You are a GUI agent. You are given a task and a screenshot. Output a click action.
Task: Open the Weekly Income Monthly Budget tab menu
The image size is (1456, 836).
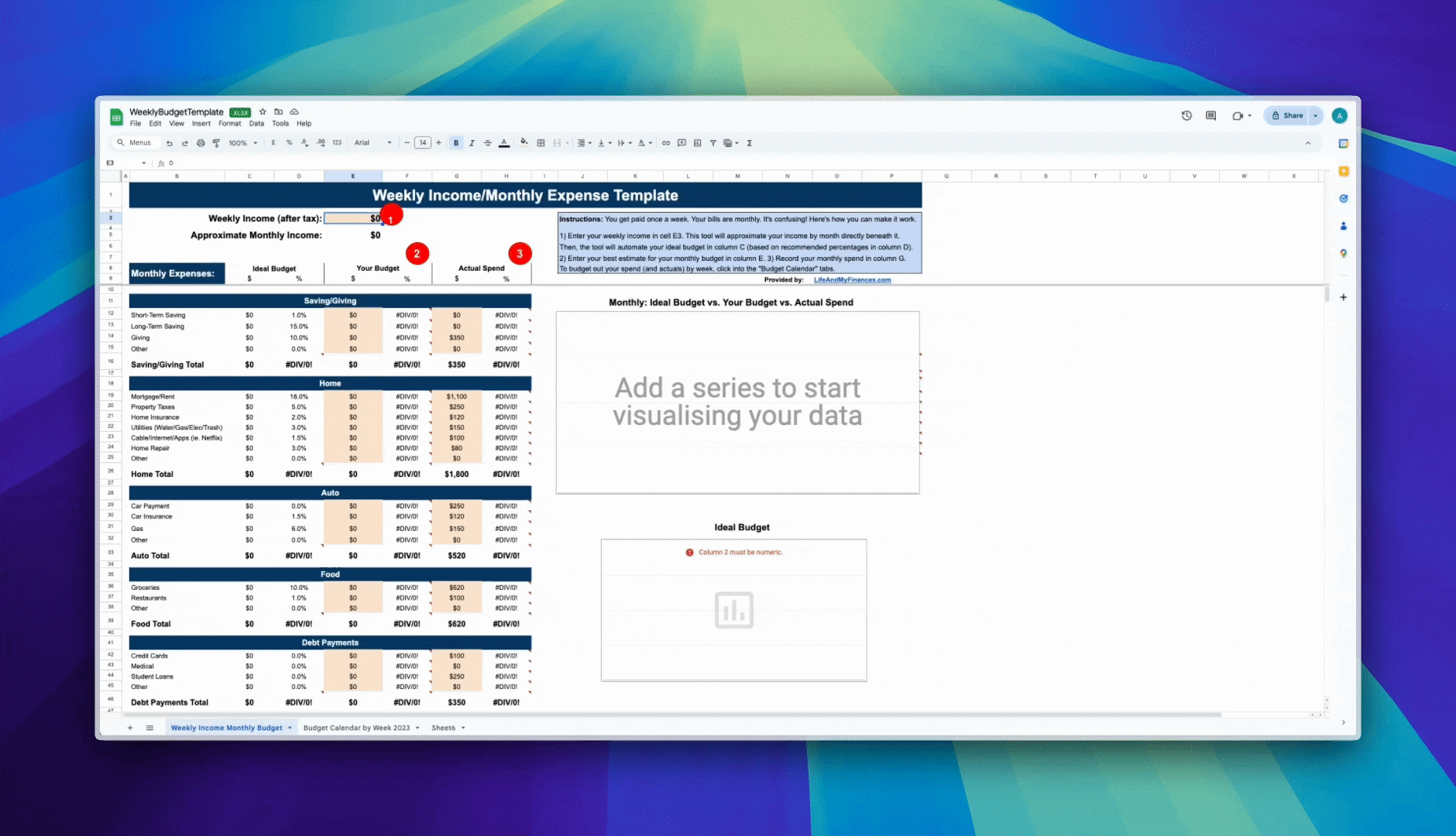tap(290, 728)
